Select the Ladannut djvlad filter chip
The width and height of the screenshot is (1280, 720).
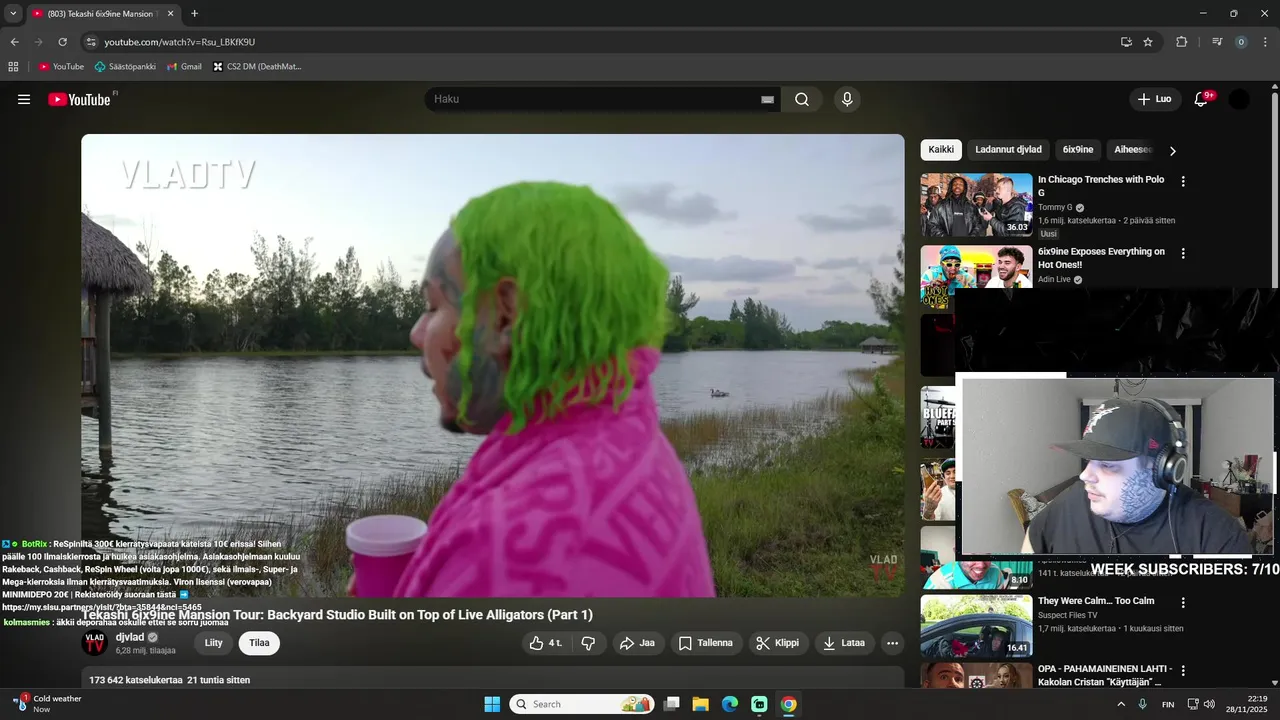[1008, 150]
